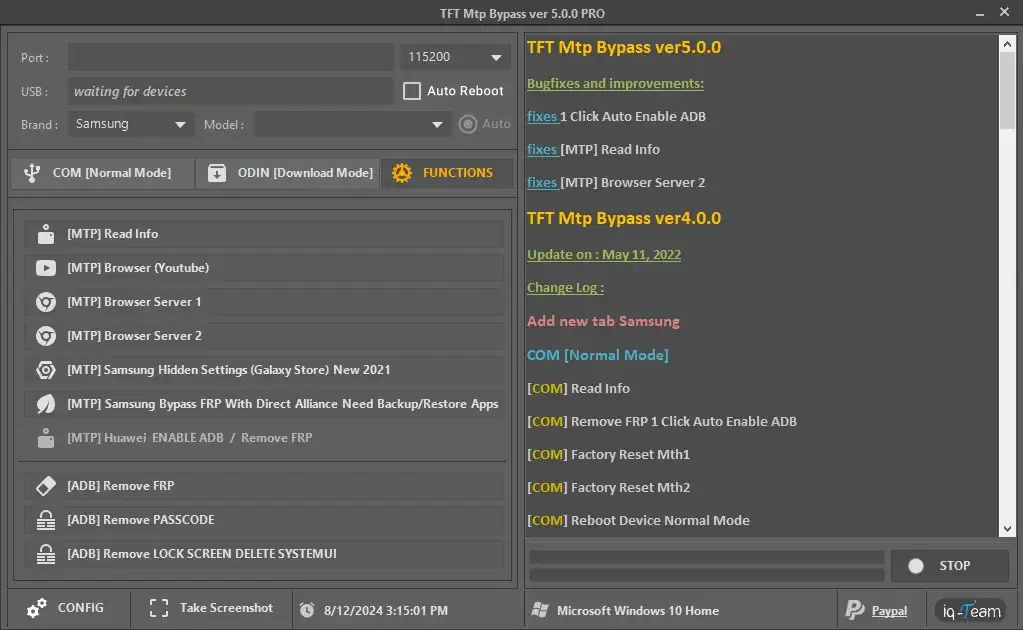
Task: Click the USB waiting for devices field
Action: (230, 91)
